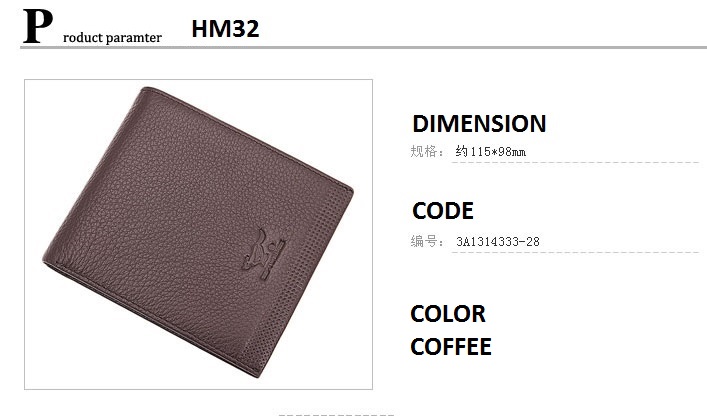Click the COLOR heading
This screenshot has width=707, height=419.
tap(448, 313)
